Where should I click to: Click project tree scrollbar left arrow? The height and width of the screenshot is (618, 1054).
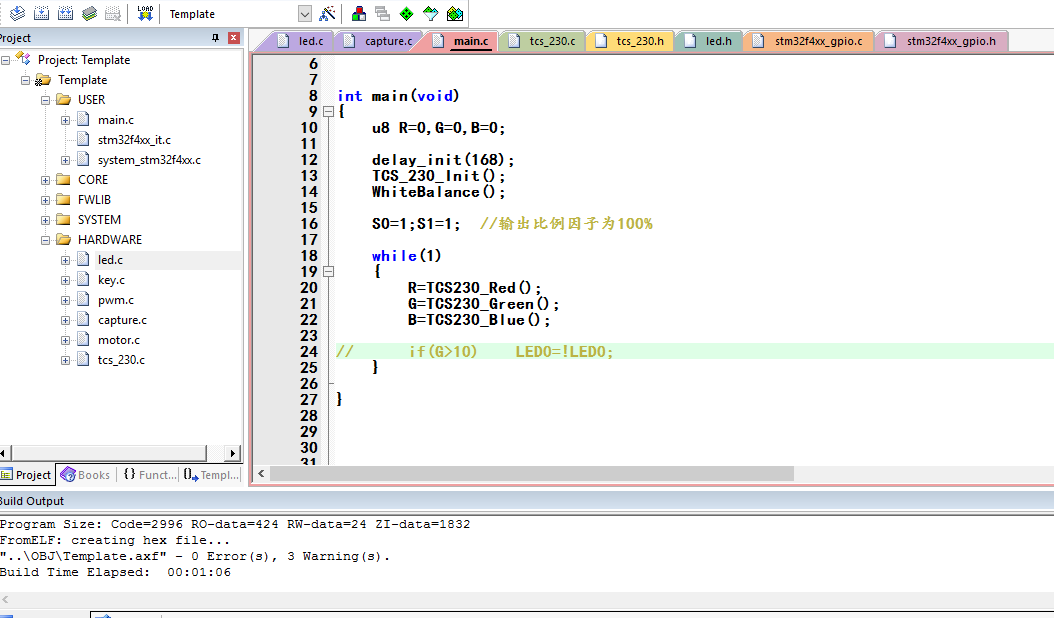click(x=4, y=453)
